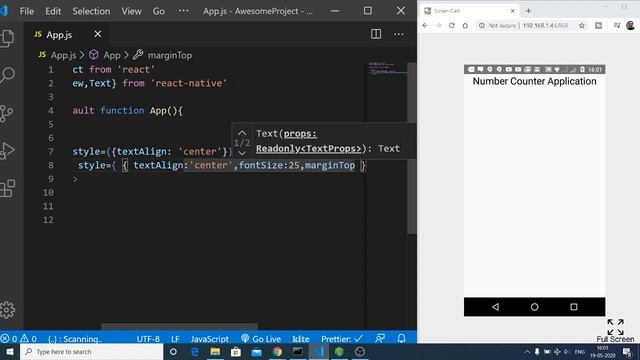Open a new browser tab

[x=529, y=11]
